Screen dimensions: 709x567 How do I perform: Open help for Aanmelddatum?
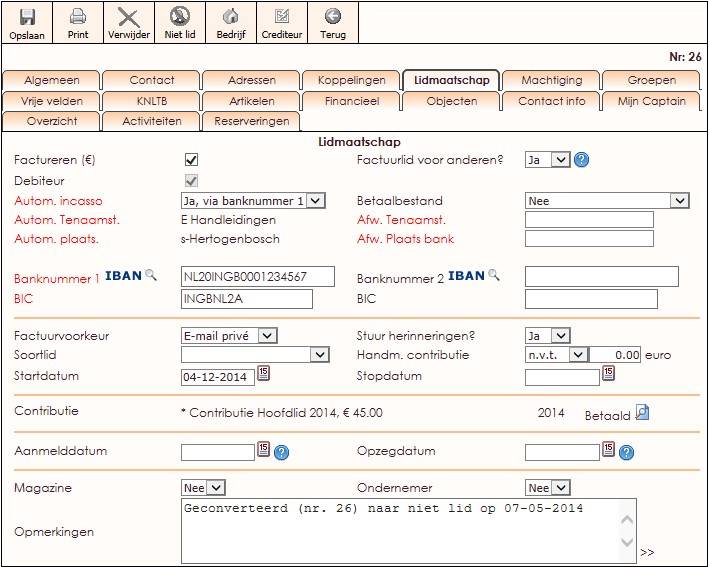click(x=282, y=452)
